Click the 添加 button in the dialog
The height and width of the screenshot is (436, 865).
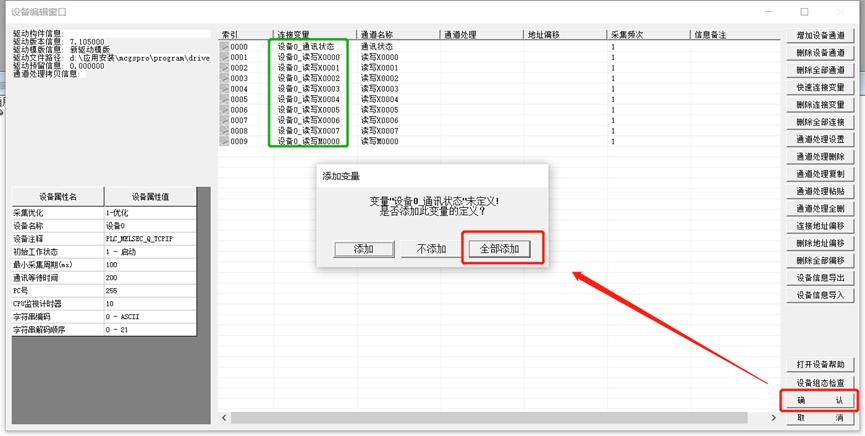(x=364, y=249)
